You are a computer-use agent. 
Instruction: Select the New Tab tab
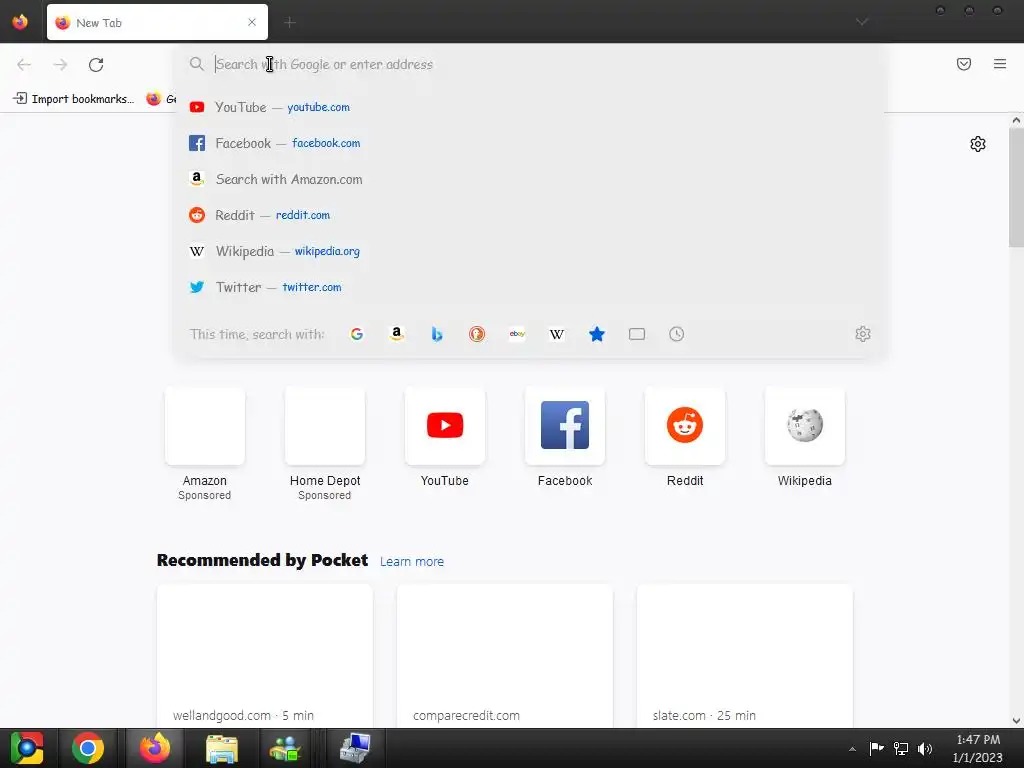(x=157, y=22)
